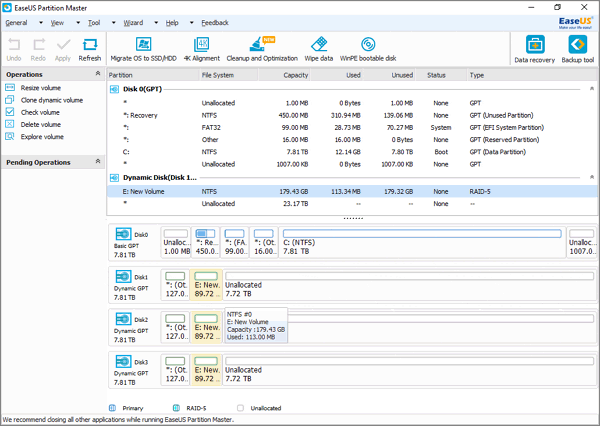
Task: Open the Tool menu
Action: click(94, 23)
